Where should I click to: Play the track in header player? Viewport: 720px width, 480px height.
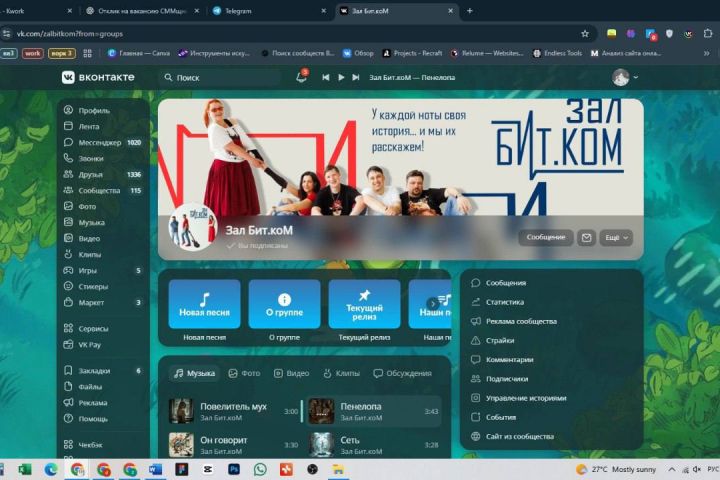tap(341, 77)
